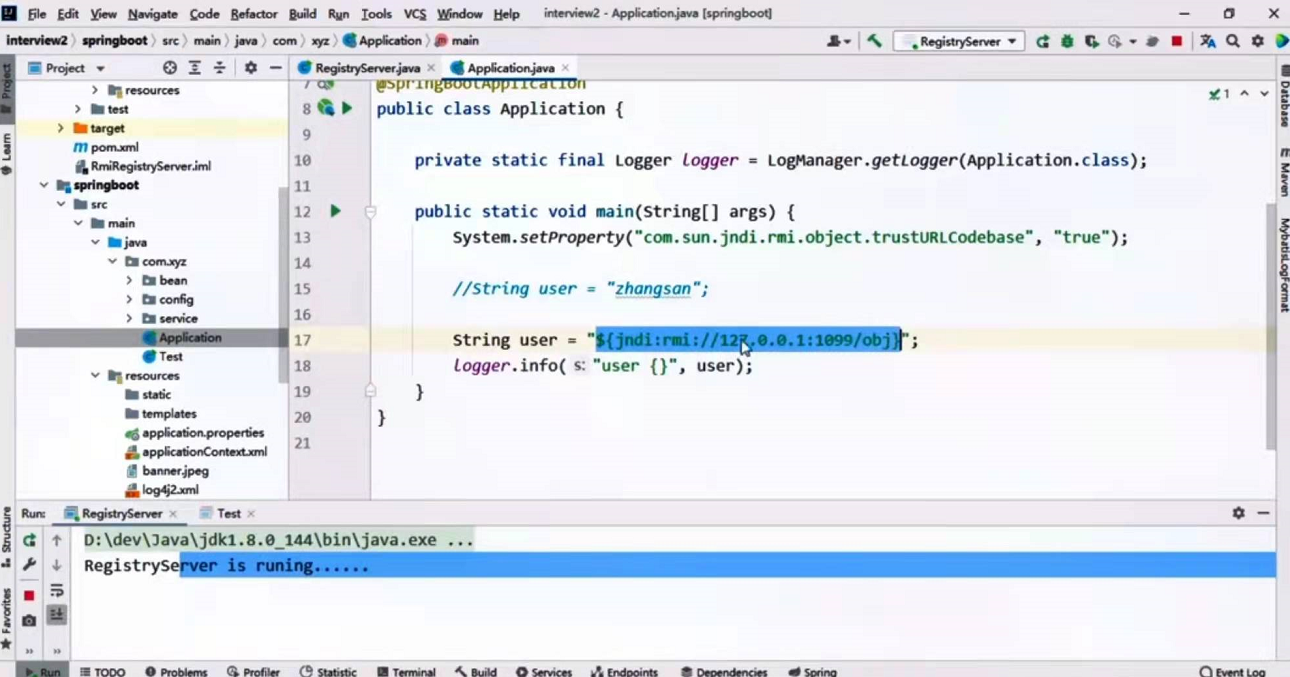Switch to Test tab in Run panel

[228, 513]
